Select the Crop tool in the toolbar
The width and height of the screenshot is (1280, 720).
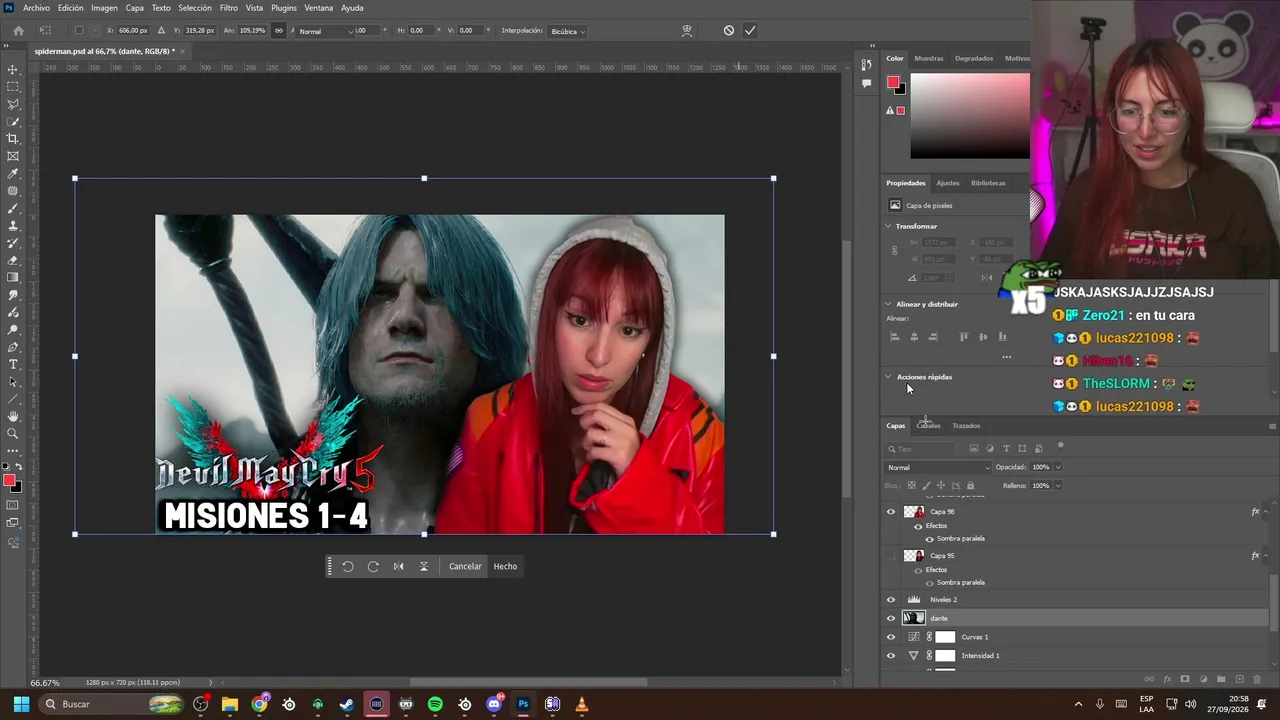13,139
